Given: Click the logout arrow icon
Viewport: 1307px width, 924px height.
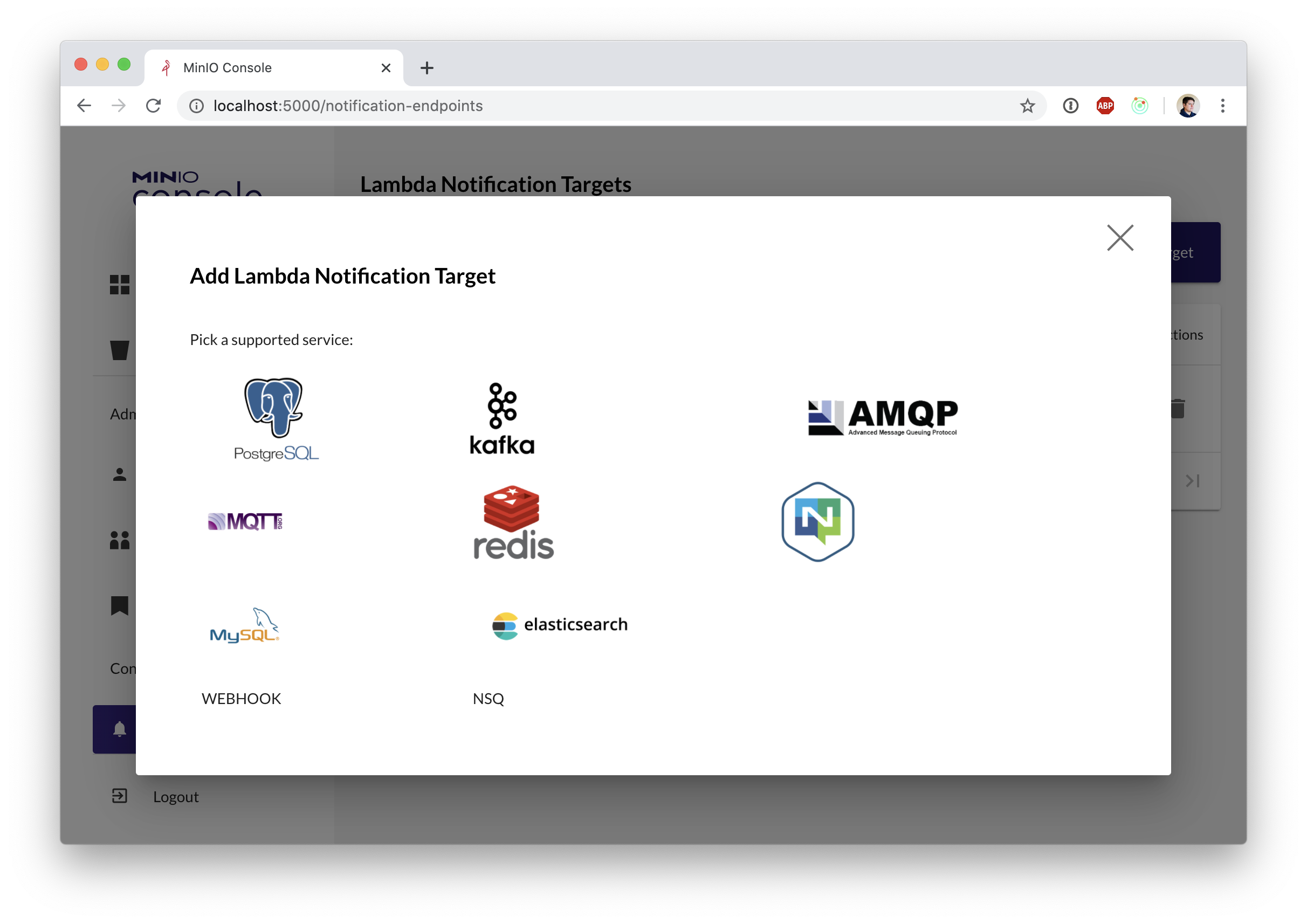Looking at the screenshot, I should 120,796.
